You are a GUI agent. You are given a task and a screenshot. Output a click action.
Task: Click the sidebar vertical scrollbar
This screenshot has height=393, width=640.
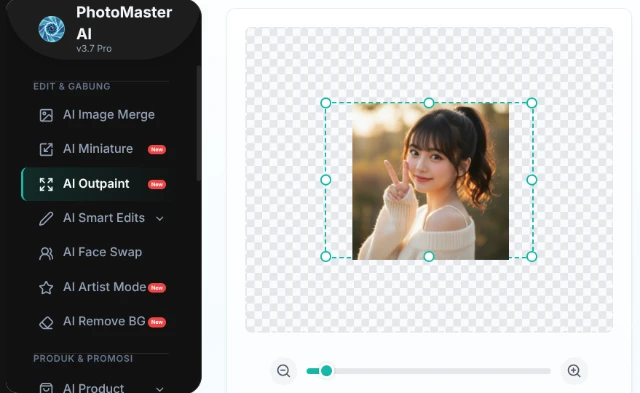tap(199, 123)
